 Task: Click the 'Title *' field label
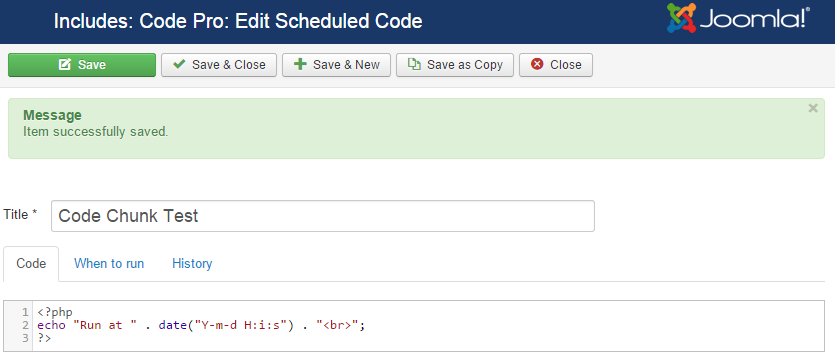[20, 215]
